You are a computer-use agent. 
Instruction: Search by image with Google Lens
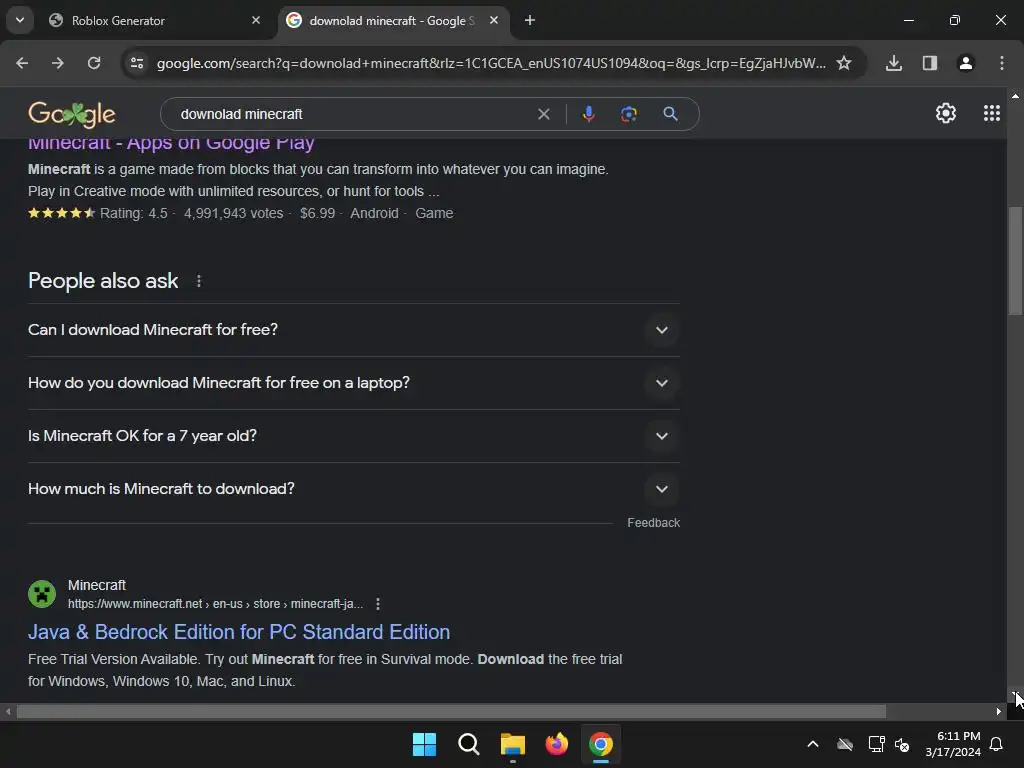coord(629,114)
